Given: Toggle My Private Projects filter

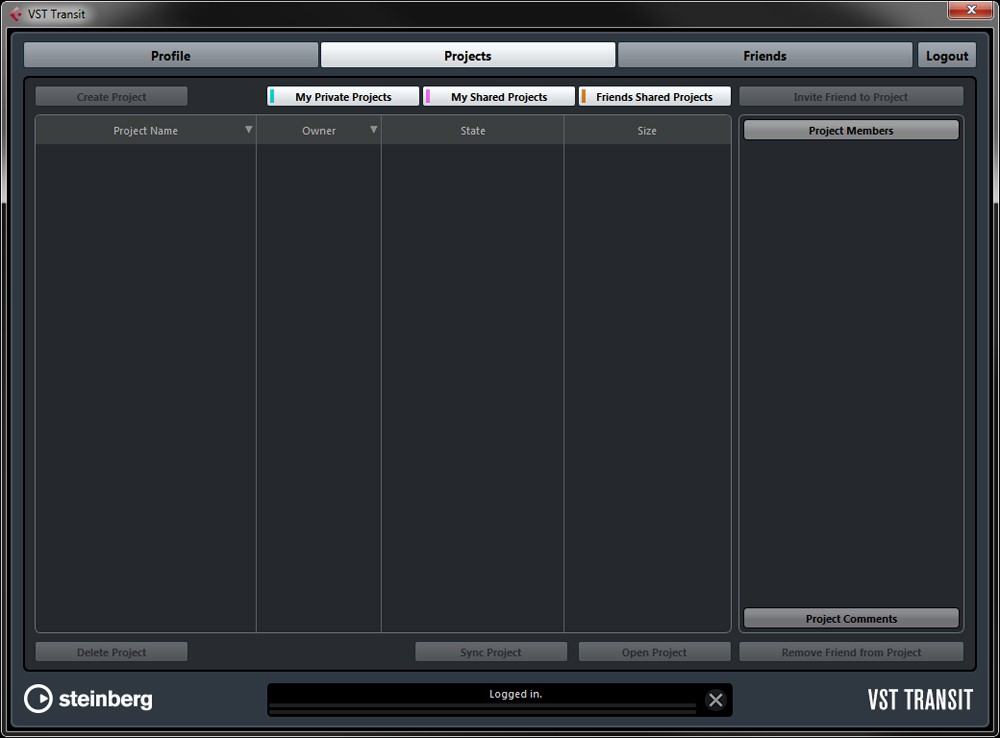Looking at the screenshot, I should point(343,97).
